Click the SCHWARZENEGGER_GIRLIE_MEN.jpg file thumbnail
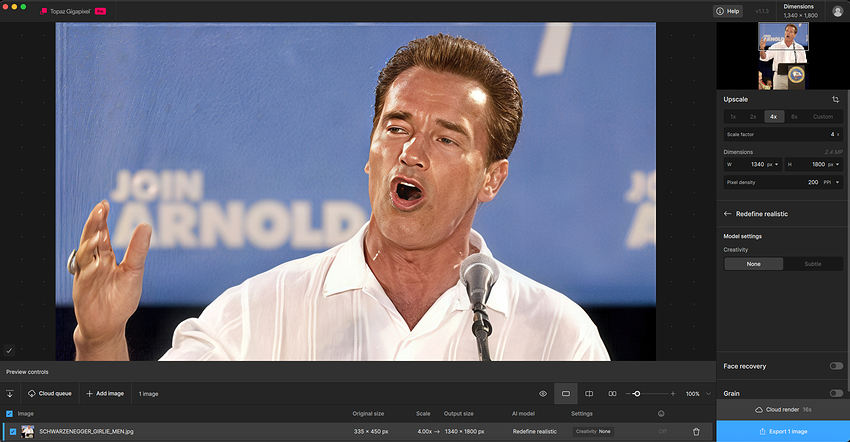Viewport: 850px width, 442px height. [x=28, y=432]
